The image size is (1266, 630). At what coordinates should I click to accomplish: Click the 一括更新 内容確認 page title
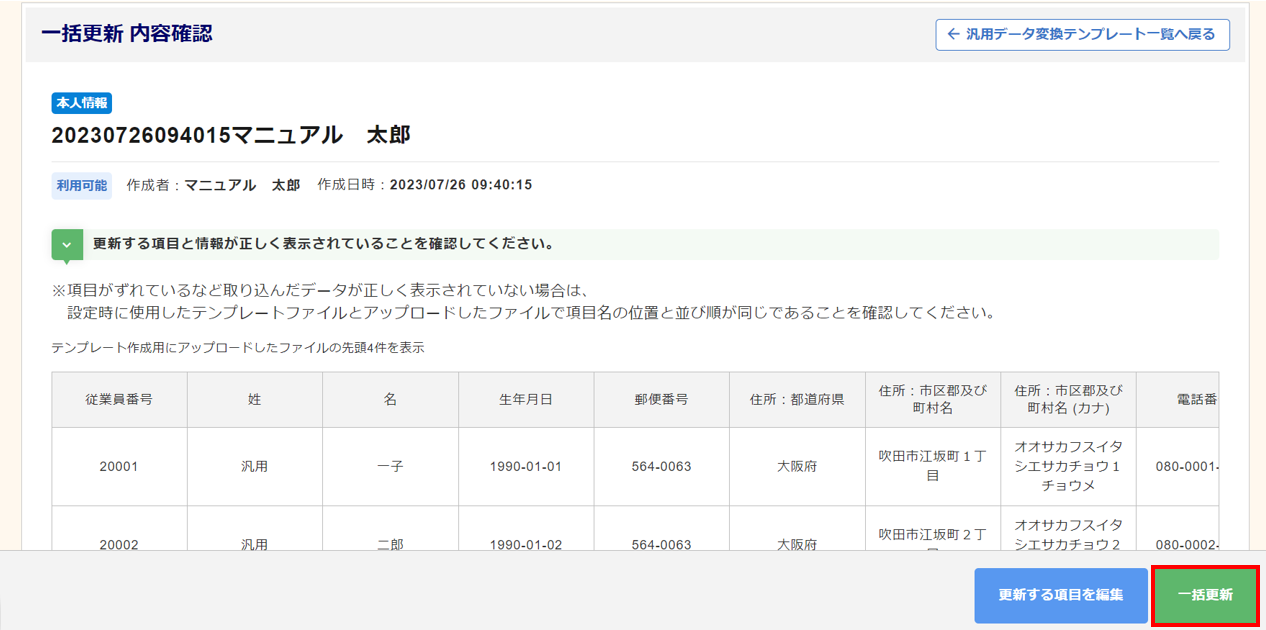tap(127, 34)
